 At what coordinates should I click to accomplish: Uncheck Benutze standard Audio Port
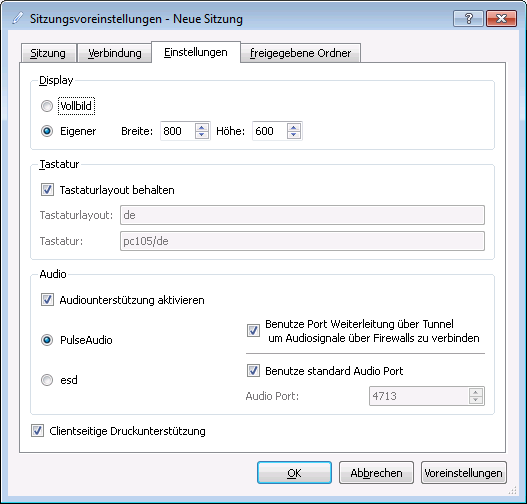(253, 371)
